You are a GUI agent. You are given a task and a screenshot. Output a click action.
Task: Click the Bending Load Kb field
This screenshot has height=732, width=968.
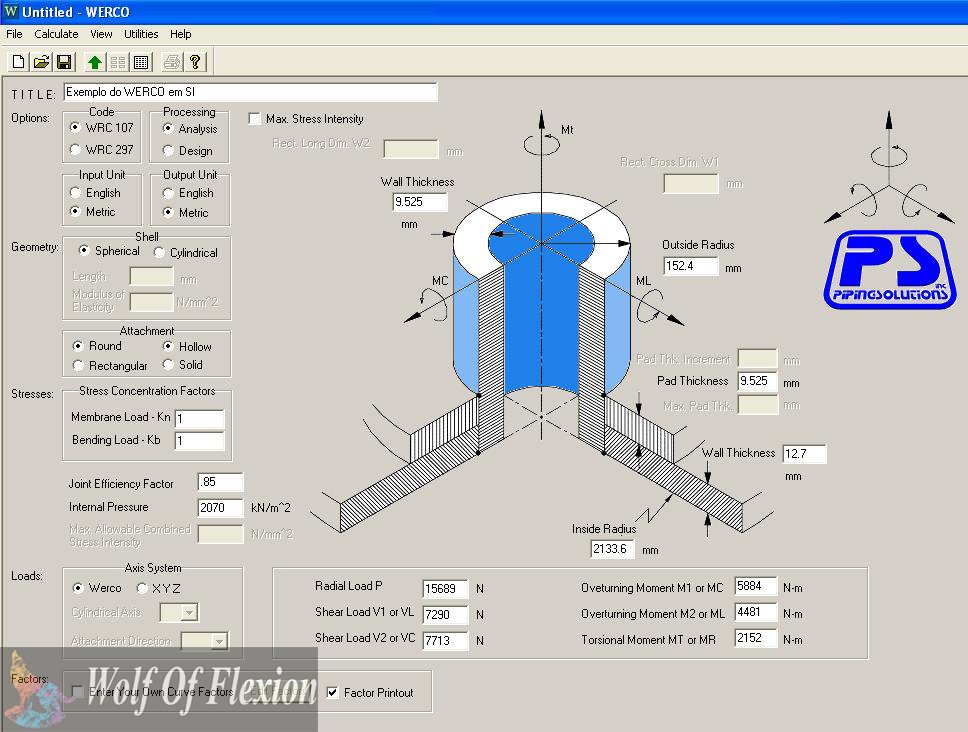pyautogui.click(x=199, y=441)
